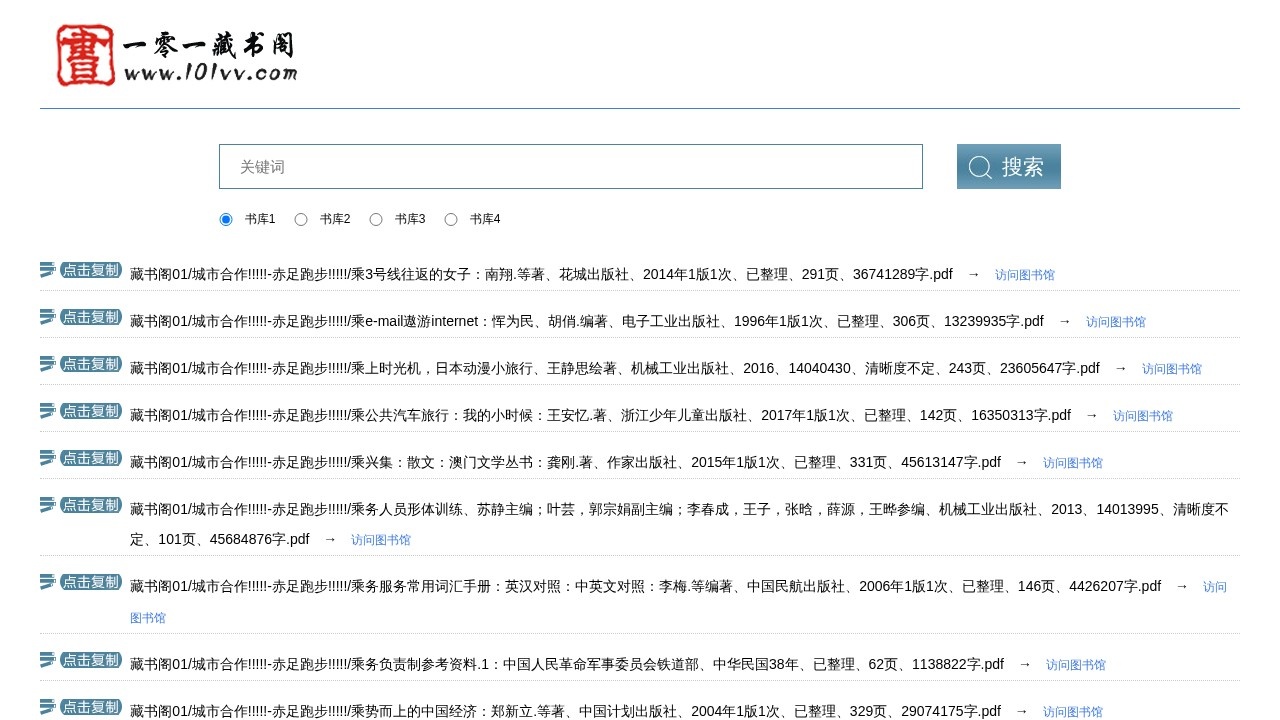Select the 书库2 radio button
Screen dimensions: 1280x720
coord(301,219)
